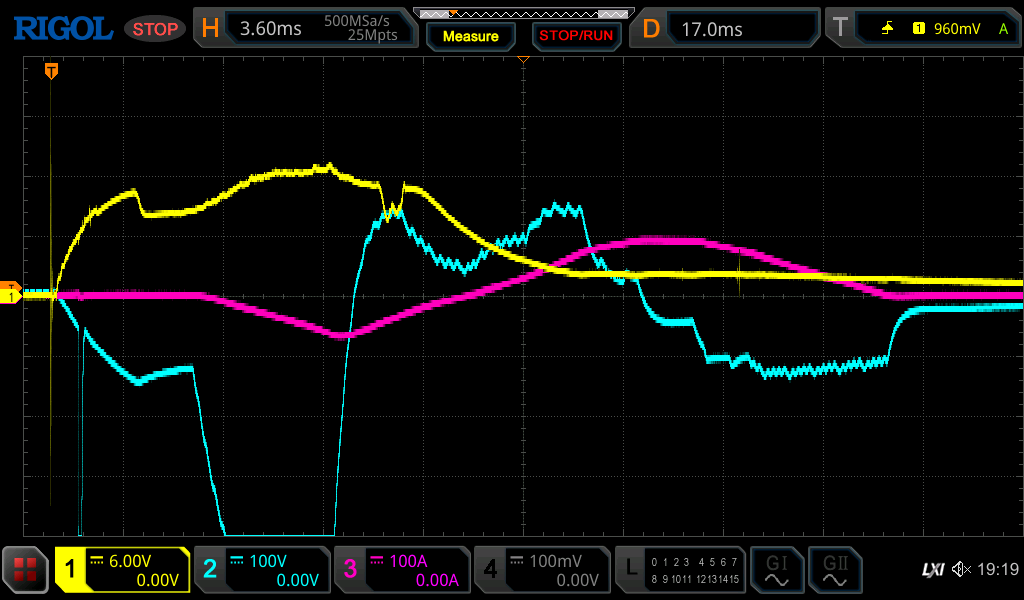Screen dimensions: 1024x600
Task: Click the muted speaker sound icon
Action: point(961,570)
